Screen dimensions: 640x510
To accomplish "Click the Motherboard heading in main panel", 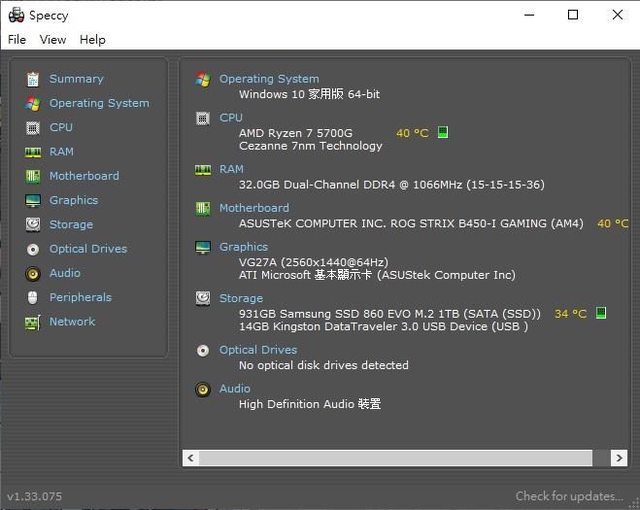I will tap(254, 208).
